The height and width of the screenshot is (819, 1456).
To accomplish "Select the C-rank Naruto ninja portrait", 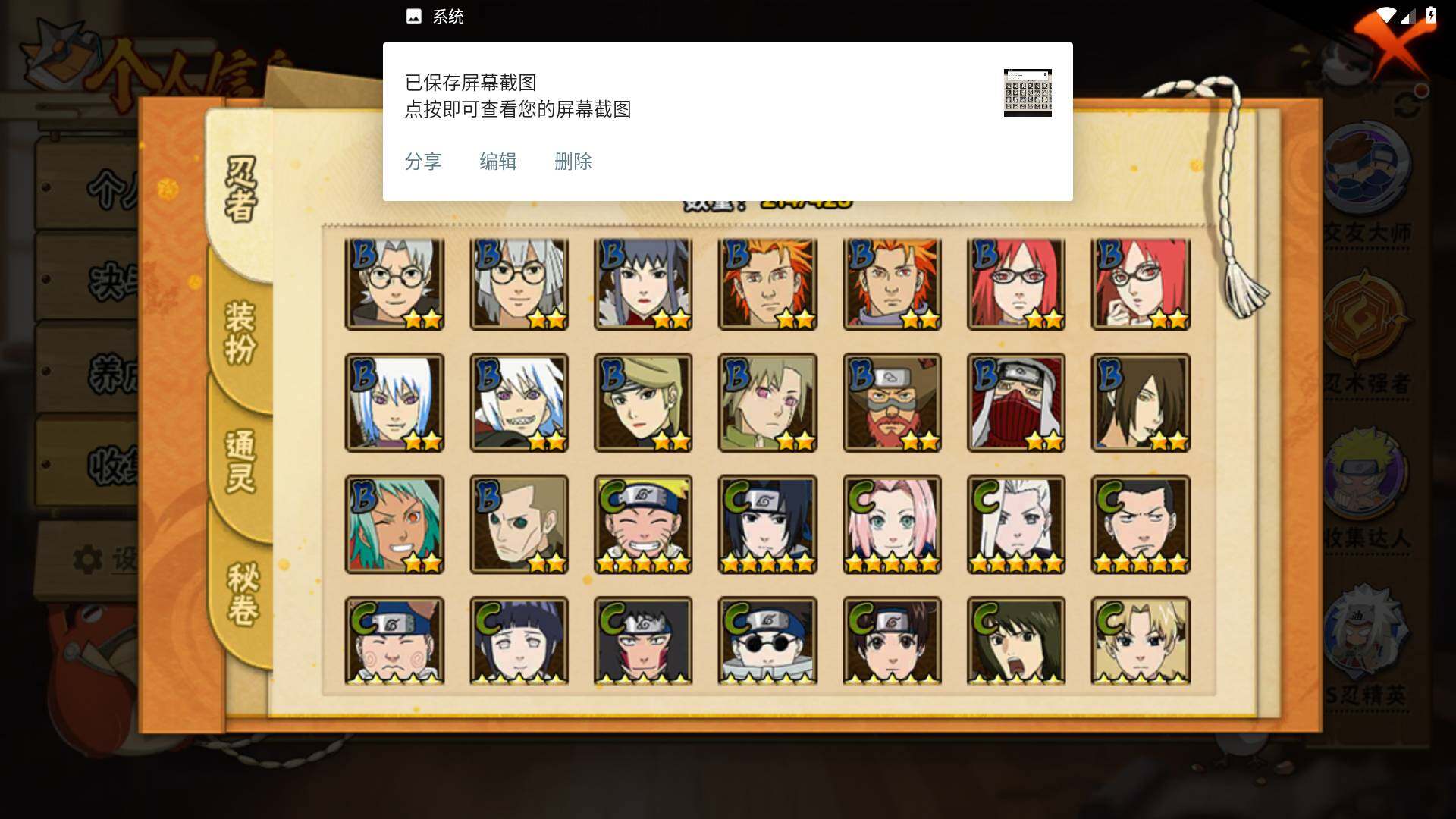I will (643, 524).
